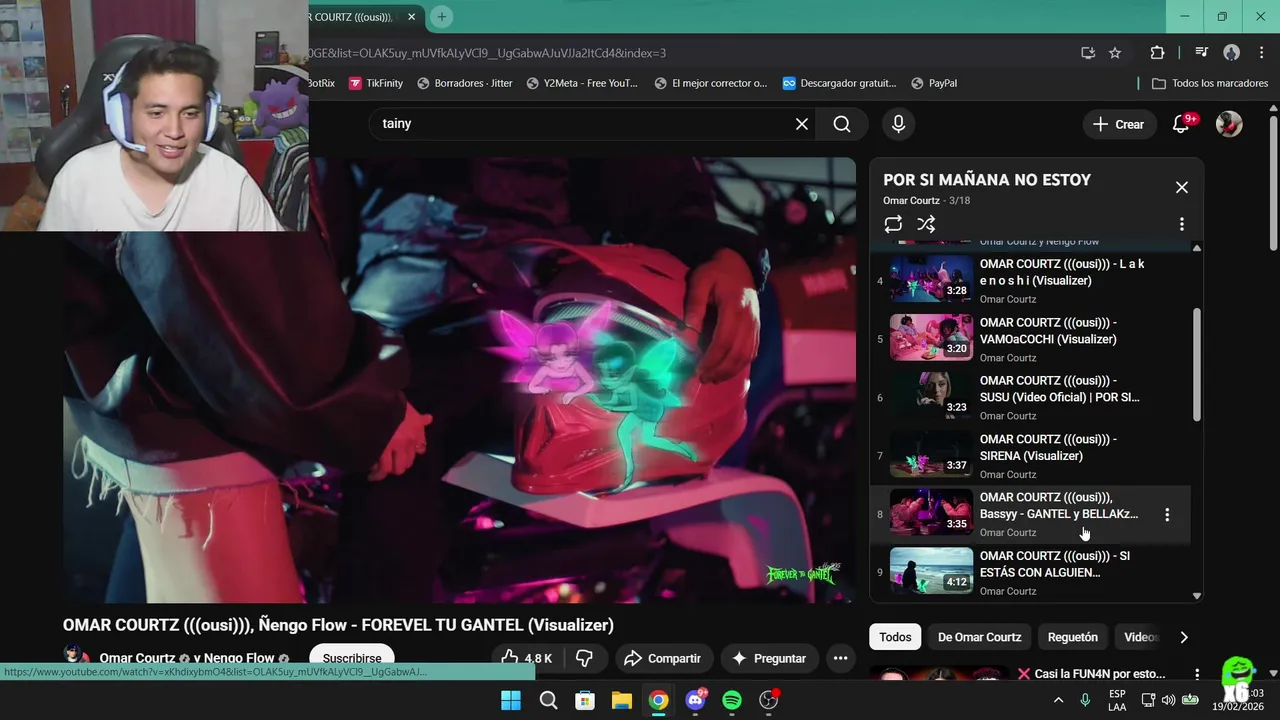Click the Compartir button

(662, 658)
